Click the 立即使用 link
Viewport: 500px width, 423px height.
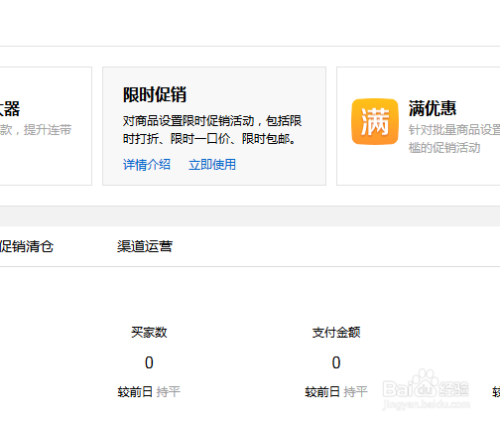(212, 165)
